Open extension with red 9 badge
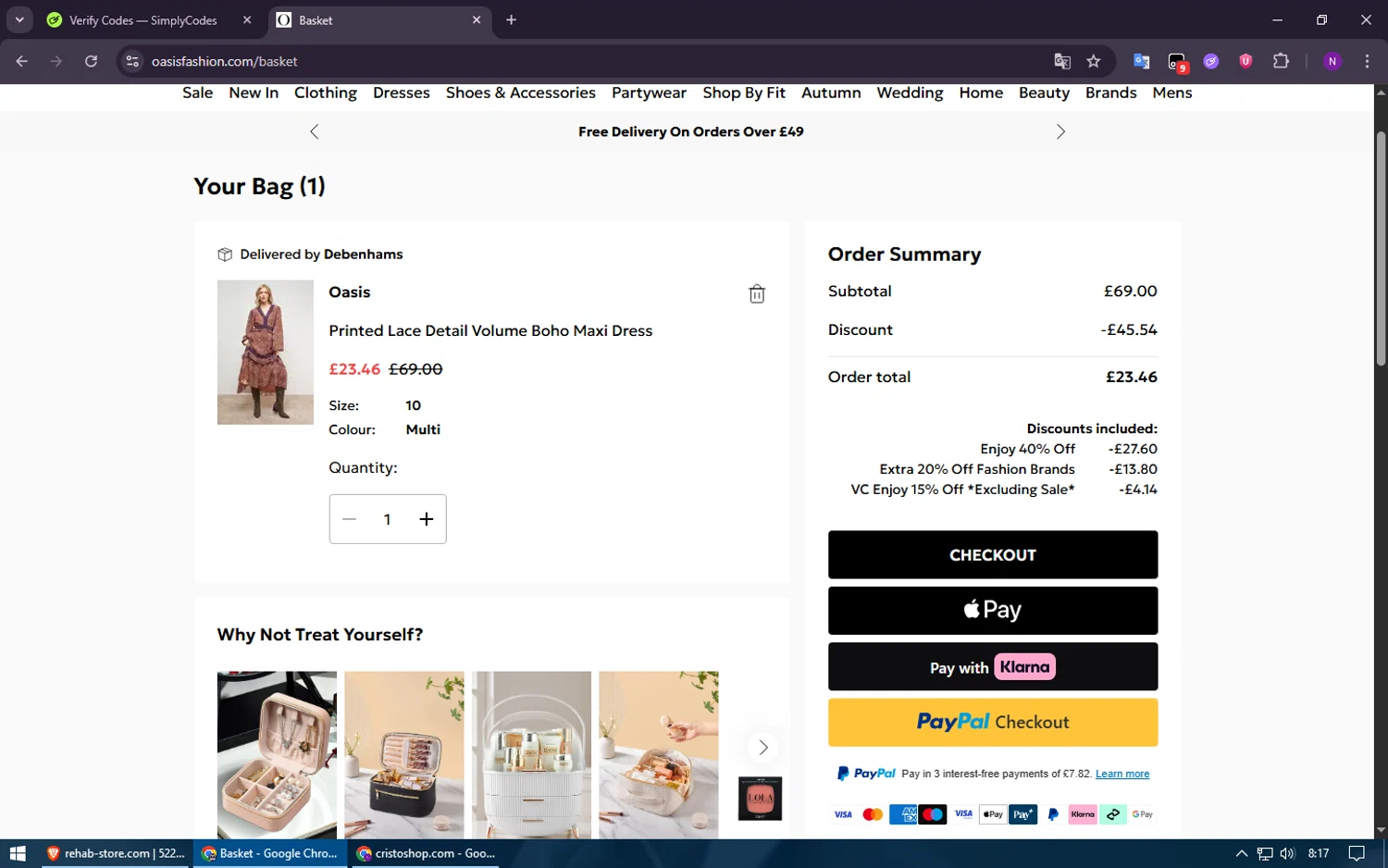This screenshot has height=868, width=1388. tap(1177, 62)
